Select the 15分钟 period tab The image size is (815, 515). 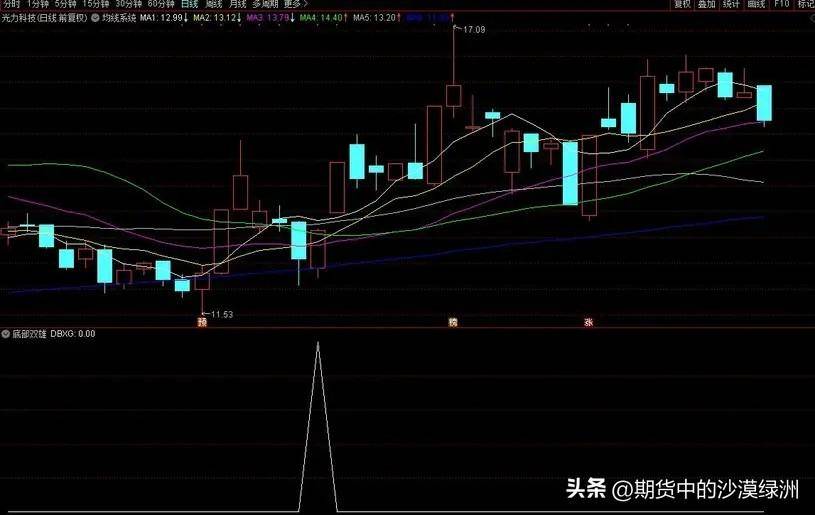click(96, 4)
